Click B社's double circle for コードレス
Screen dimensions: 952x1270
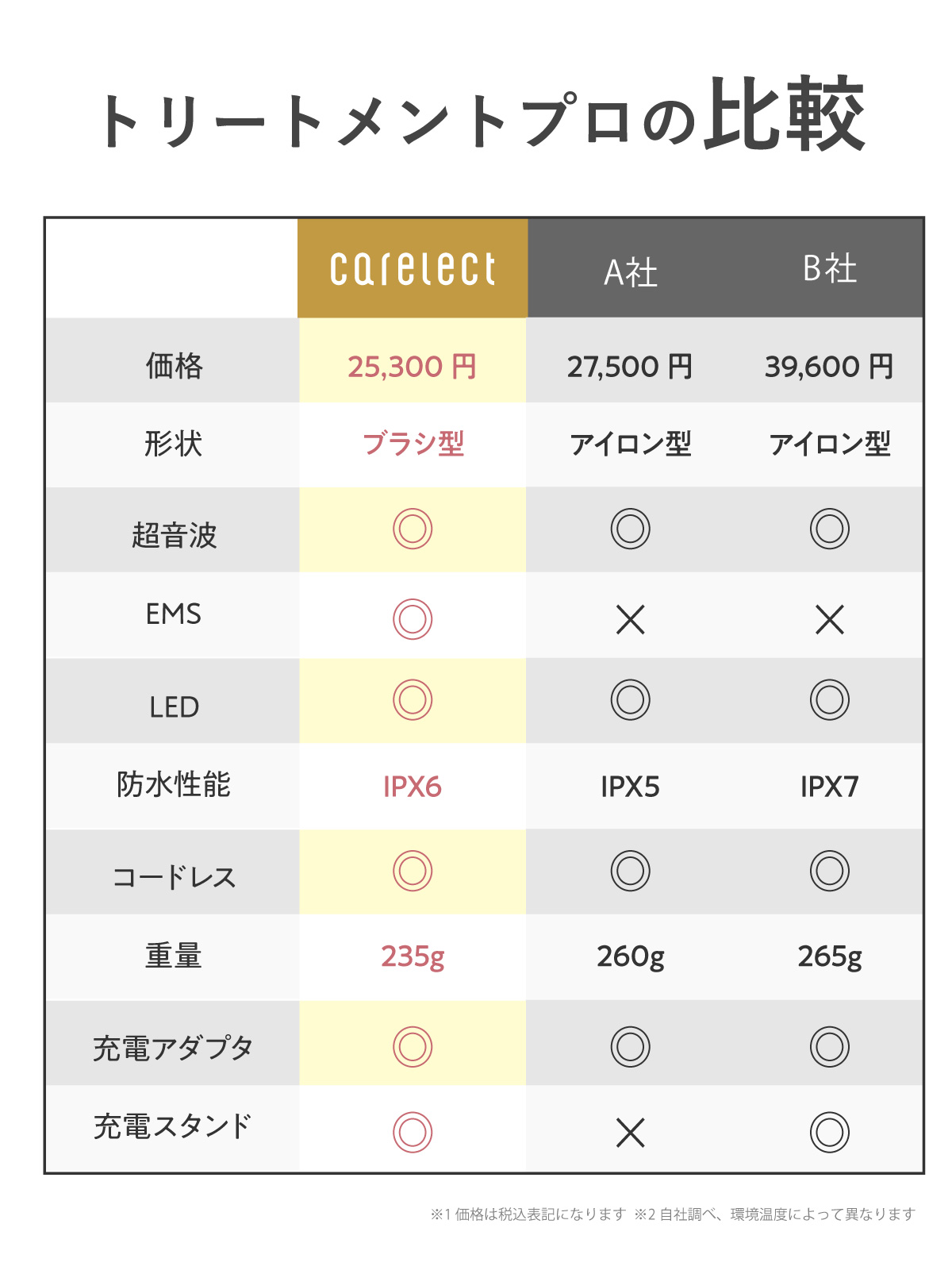coord(830,871)
